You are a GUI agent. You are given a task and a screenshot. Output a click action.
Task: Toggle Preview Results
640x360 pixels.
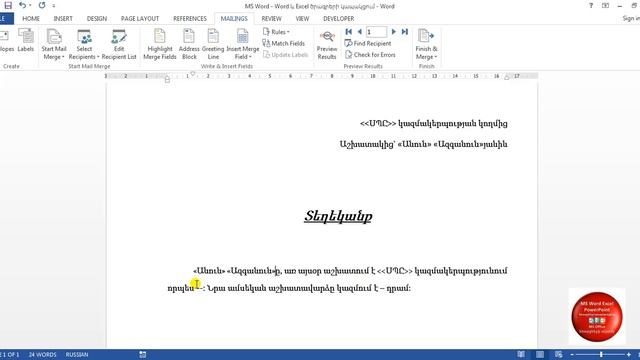click(x=327, y=44)
